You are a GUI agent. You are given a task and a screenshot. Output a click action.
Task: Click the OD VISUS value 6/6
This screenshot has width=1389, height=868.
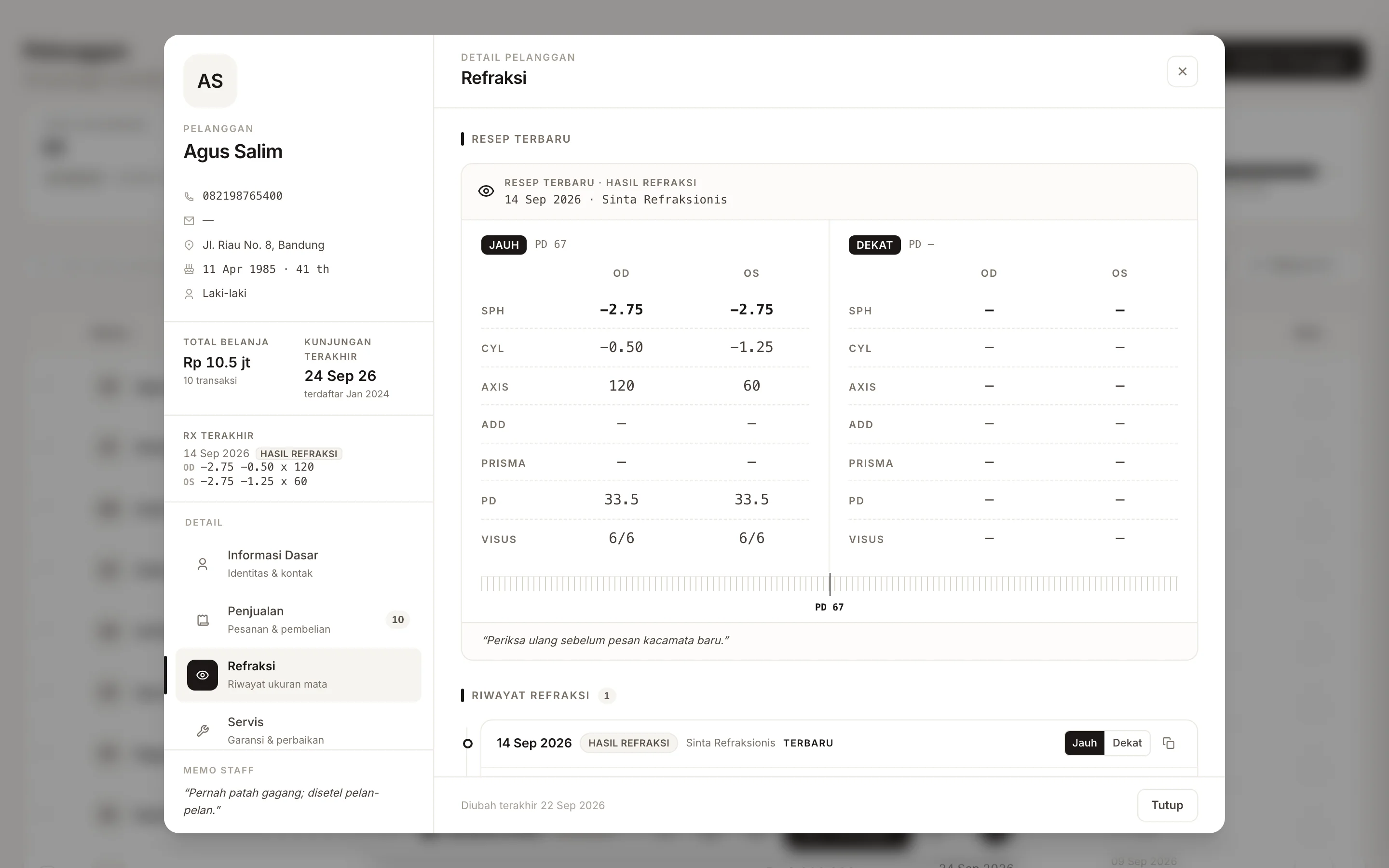[x=621, y=538]
